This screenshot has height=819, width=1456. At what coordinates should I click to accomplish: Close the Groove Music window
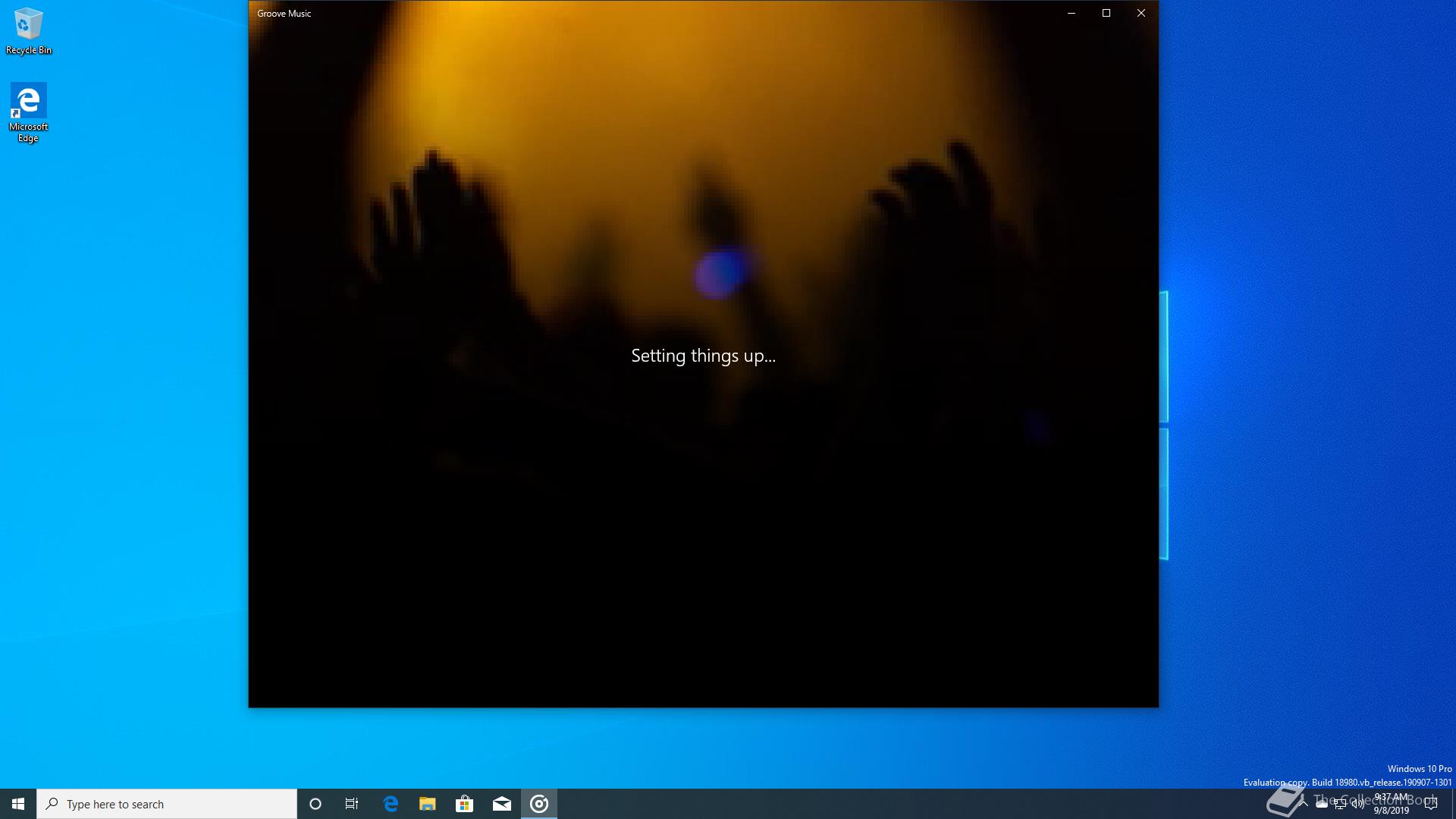click(x=1141, y=13)
